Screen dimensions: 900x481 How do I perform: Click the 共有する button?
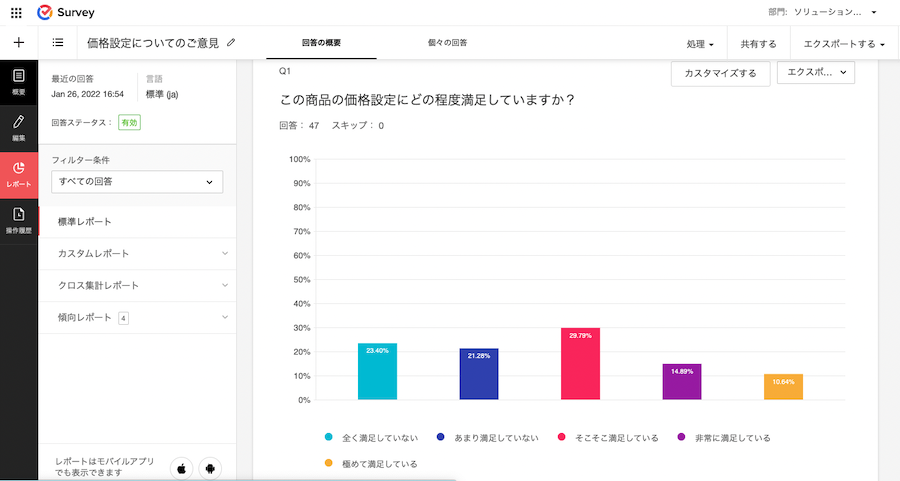[x=758, y=44]
